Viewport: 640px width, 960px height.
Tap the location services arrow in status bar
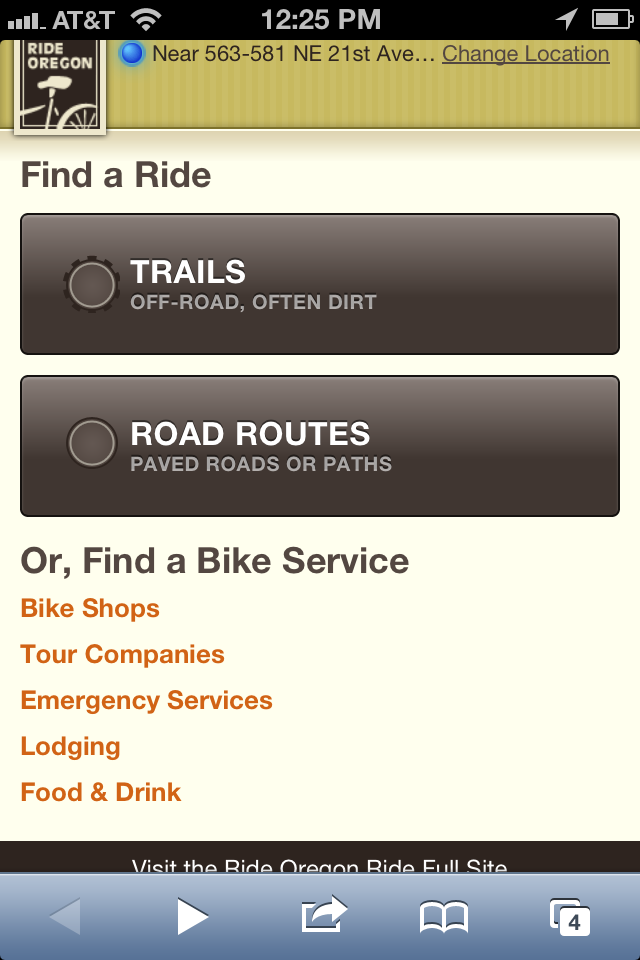(x=567, y=19)
